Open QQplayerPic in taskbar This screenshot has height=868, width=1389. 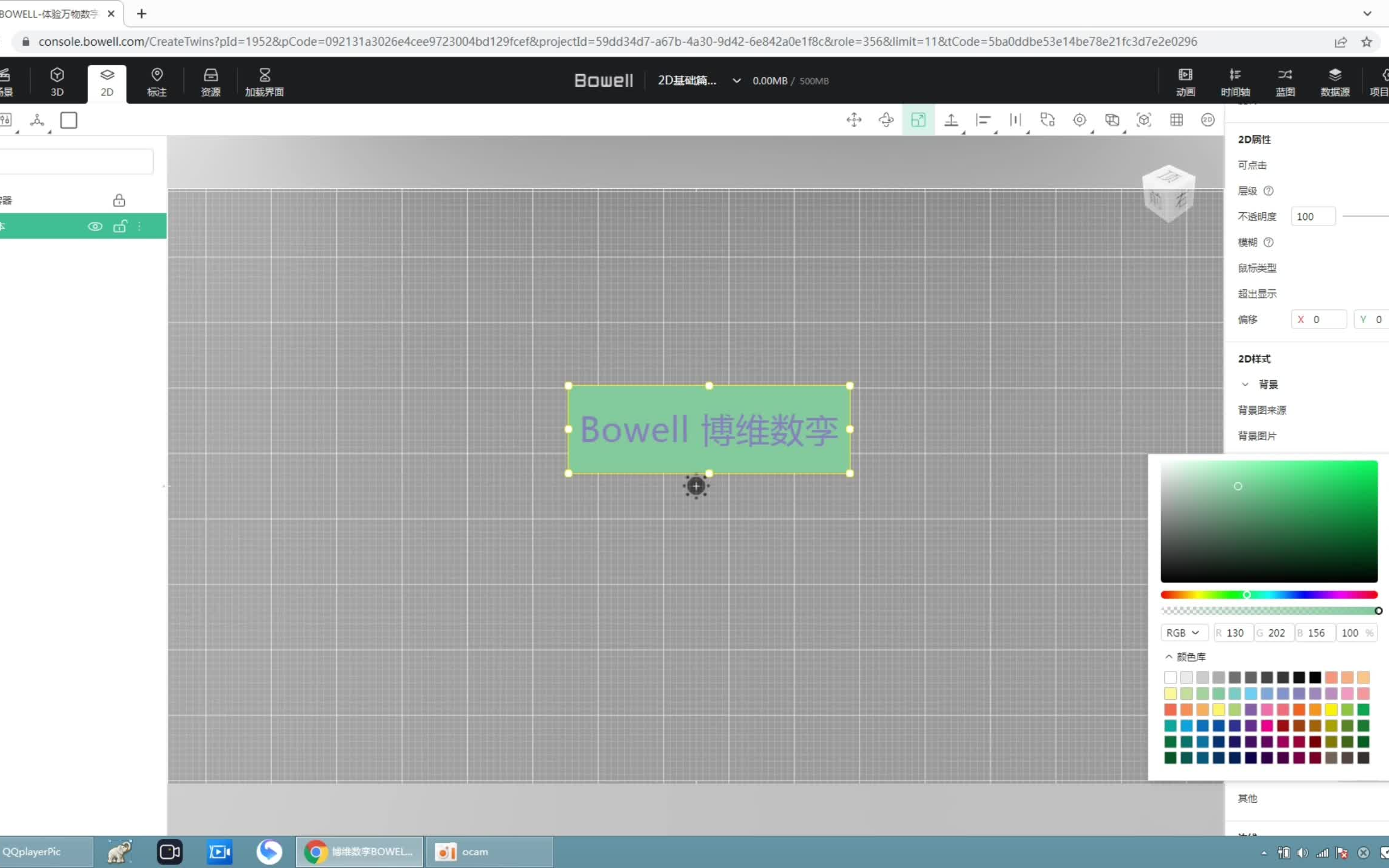coord(46,852)
